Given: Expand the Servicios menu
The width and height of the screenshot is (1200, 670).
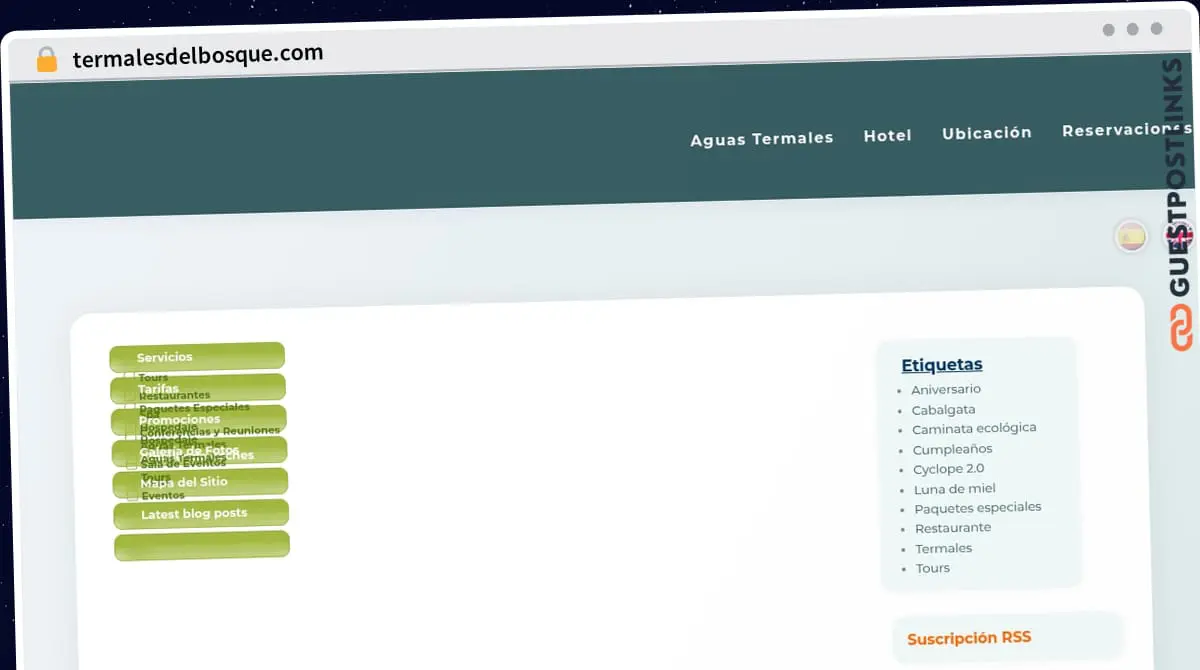Looking at the screenshot, I should click(196, 356).
